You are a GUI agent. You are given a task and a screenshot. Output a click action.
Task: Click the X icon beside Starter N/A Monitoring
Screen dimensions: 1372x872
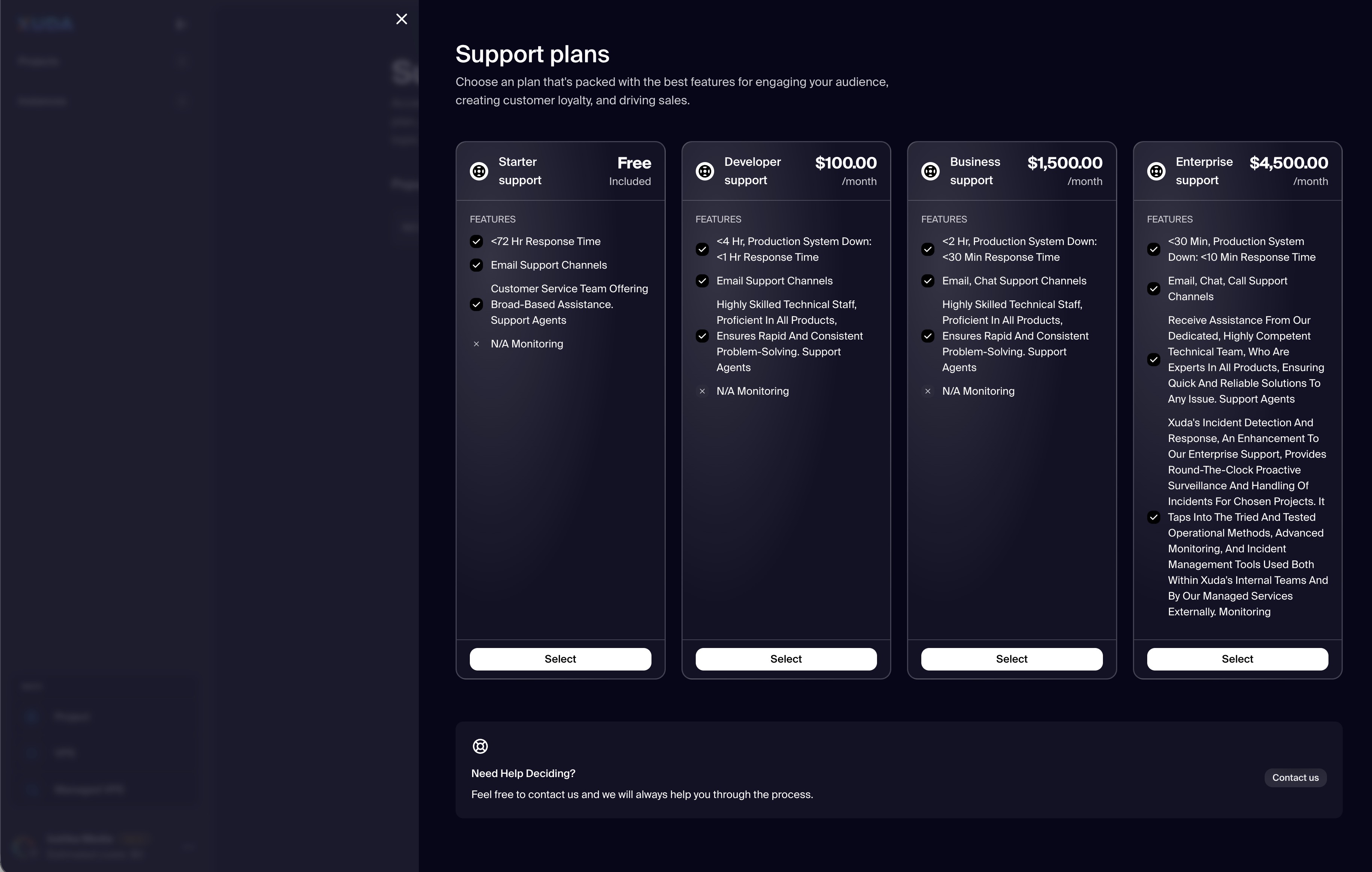[476, 344]
